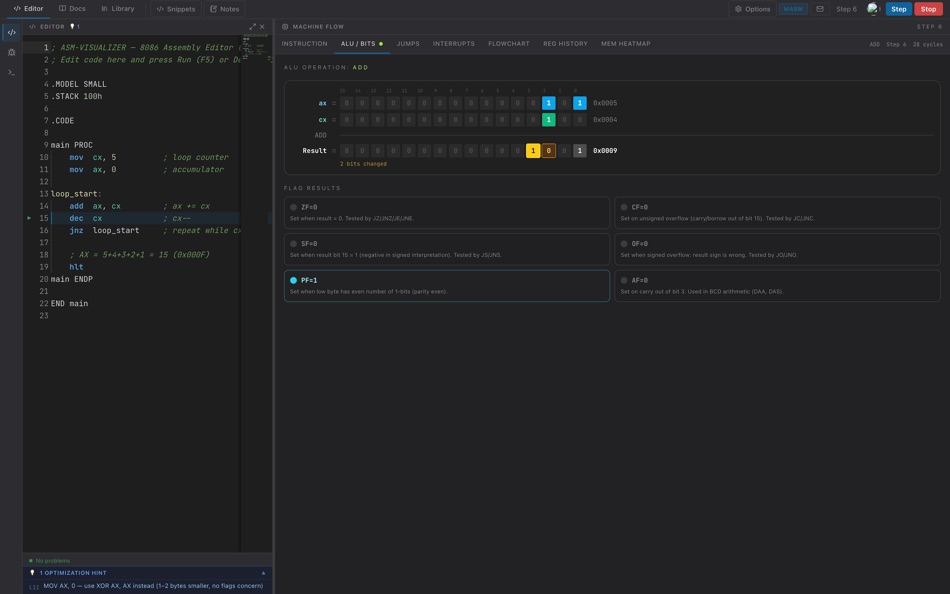Click the '2 bits changed' note
Image resolution: width=950 pixels, height=594 pixels.
pyautogui.click(x=363, y=164)
